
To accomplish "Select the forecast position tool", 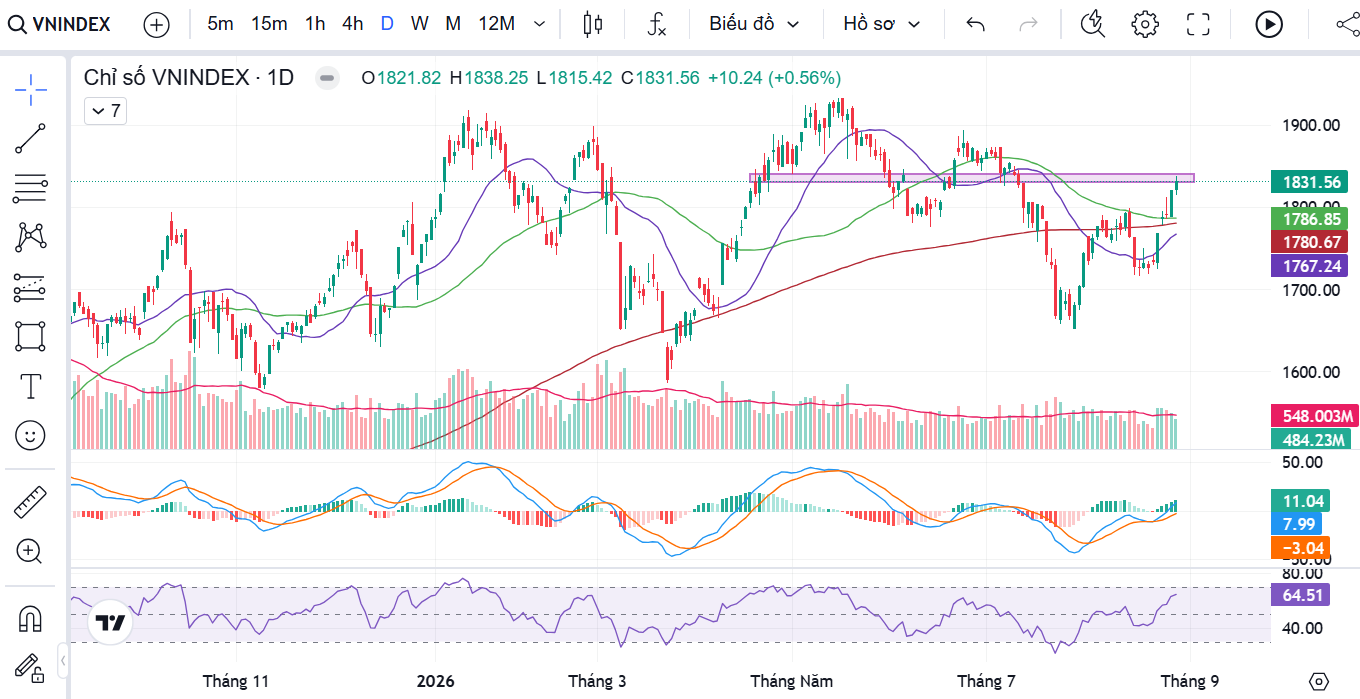I will click(x=31, y=287).
